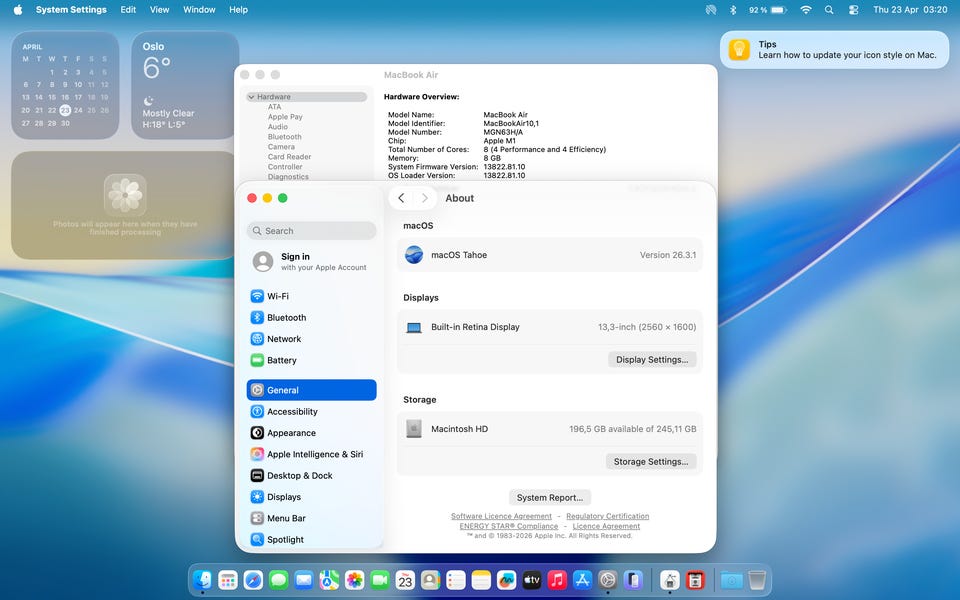This screenshot has width=960, height=600.
Task: Launch FaceTime from the Dock
Action: coord(380,579)
